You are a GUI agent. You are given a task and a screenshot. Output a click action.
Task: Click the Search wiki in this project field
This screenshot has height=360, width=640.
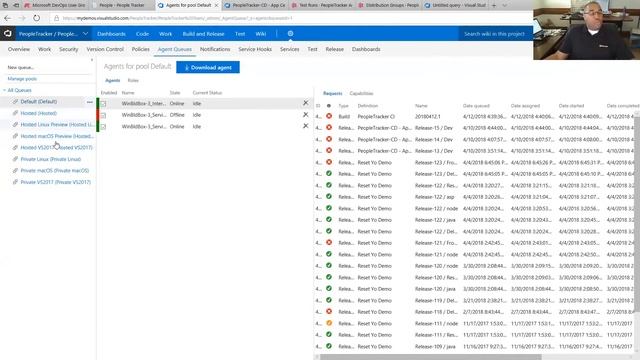coord(495,34)
